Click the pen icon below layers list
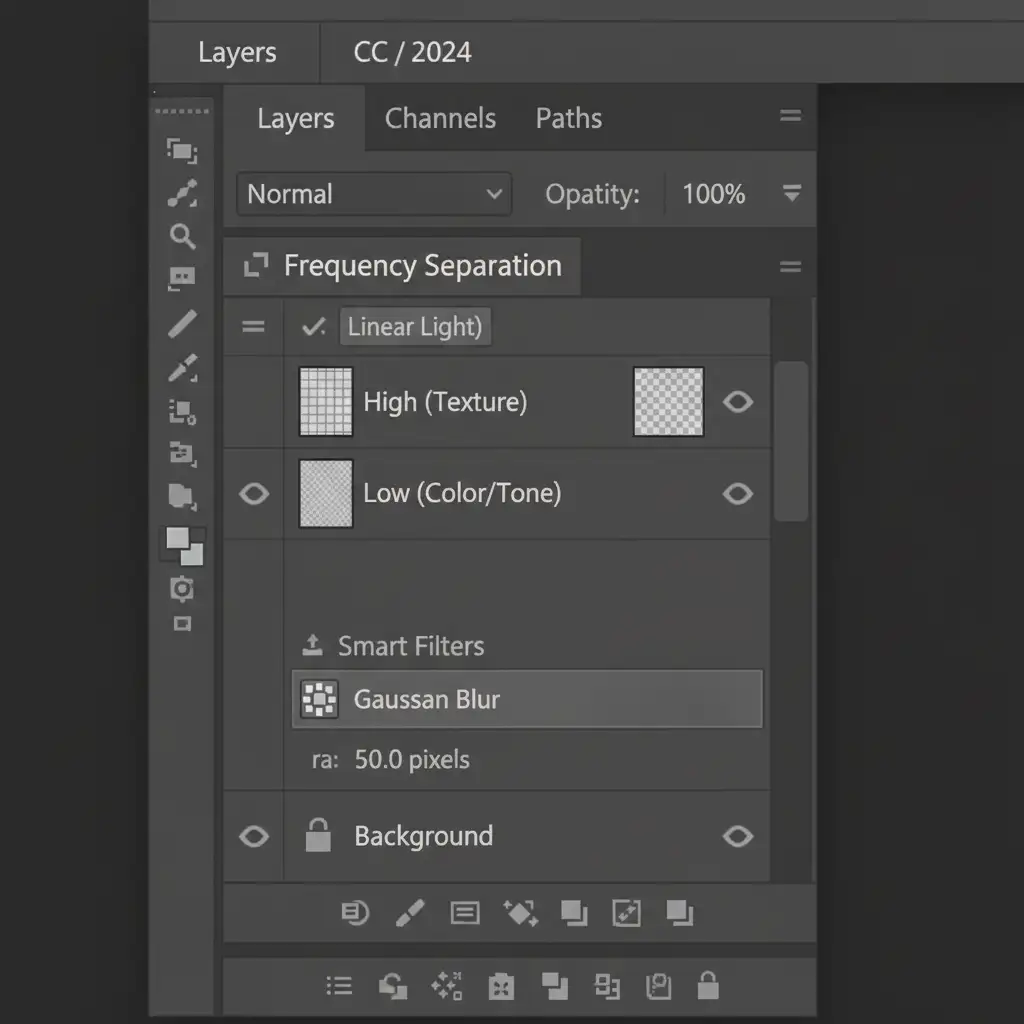 (410, 912)
